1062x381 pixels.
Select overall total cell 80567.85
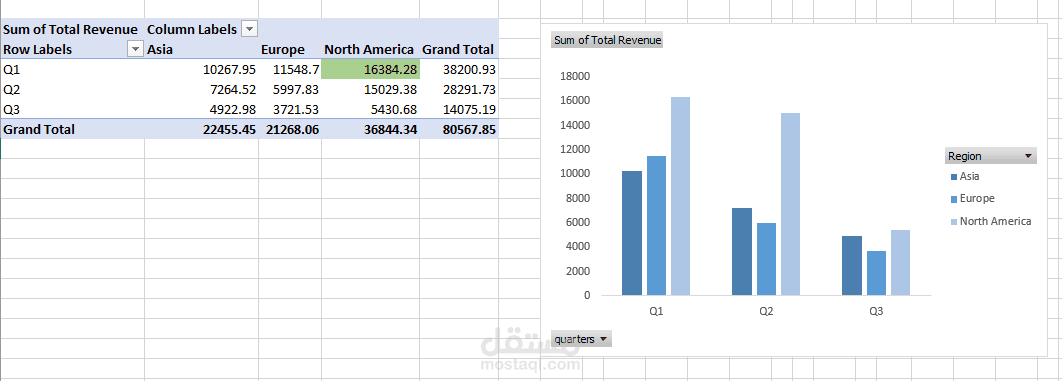(459, 129)
